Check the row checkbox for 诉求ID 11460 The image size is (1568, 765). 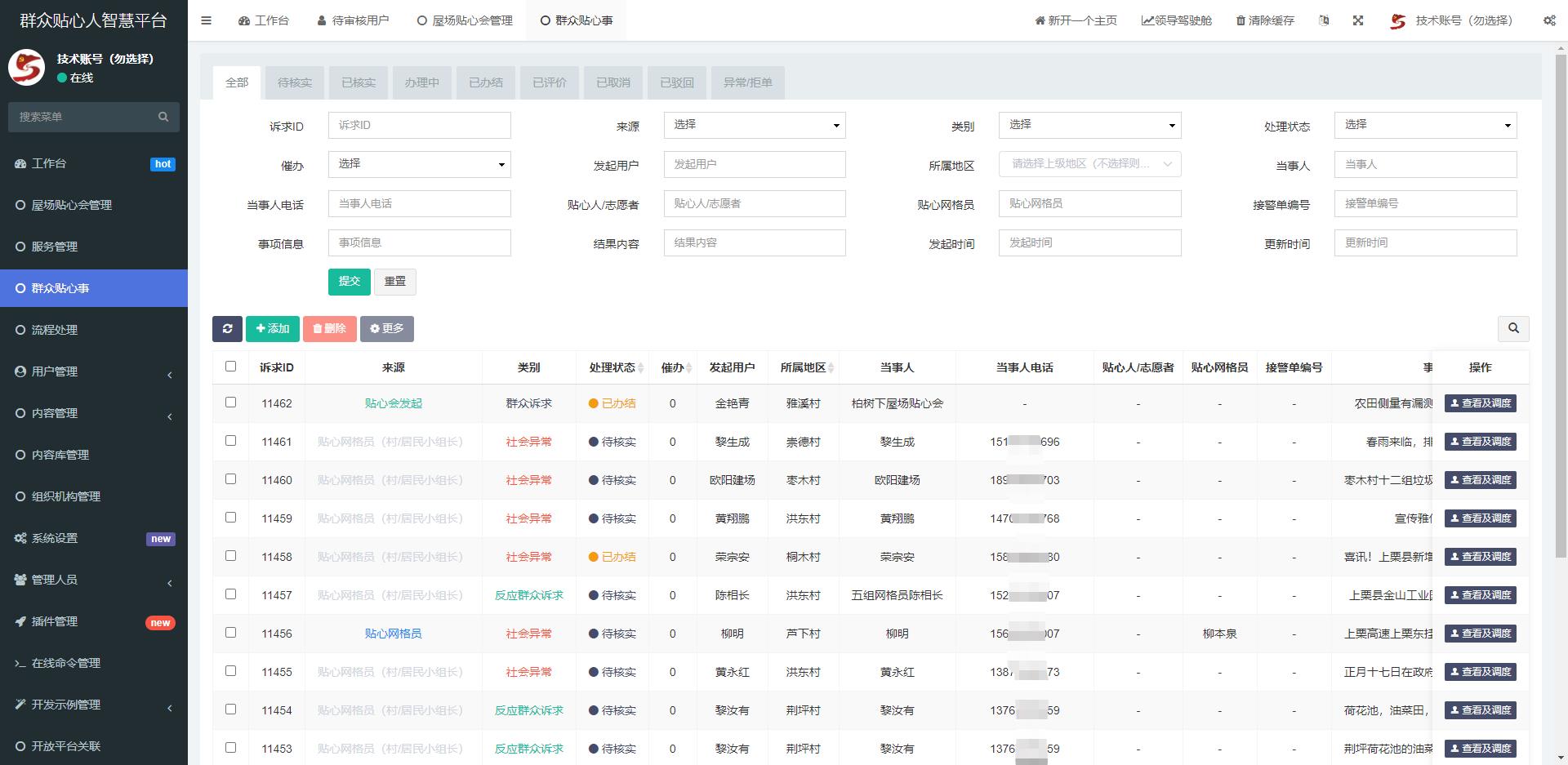(x=230, y=479)
